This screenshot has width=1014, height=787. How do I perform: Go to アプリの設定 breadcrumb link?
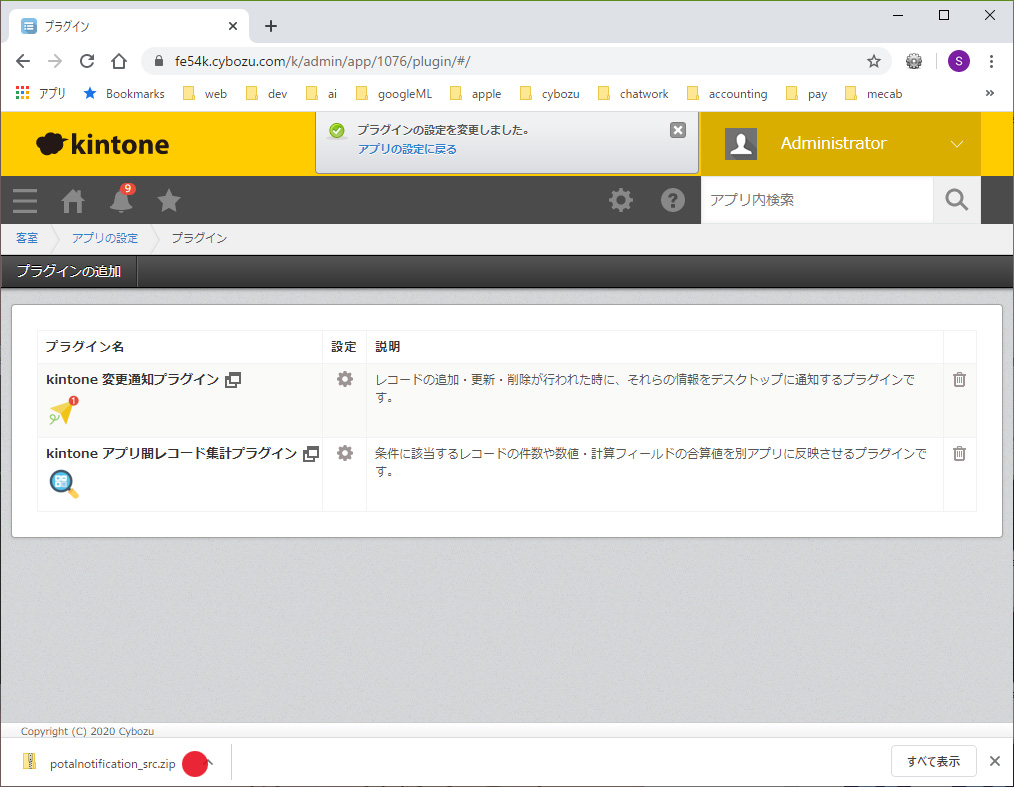(x=105, y=238)
